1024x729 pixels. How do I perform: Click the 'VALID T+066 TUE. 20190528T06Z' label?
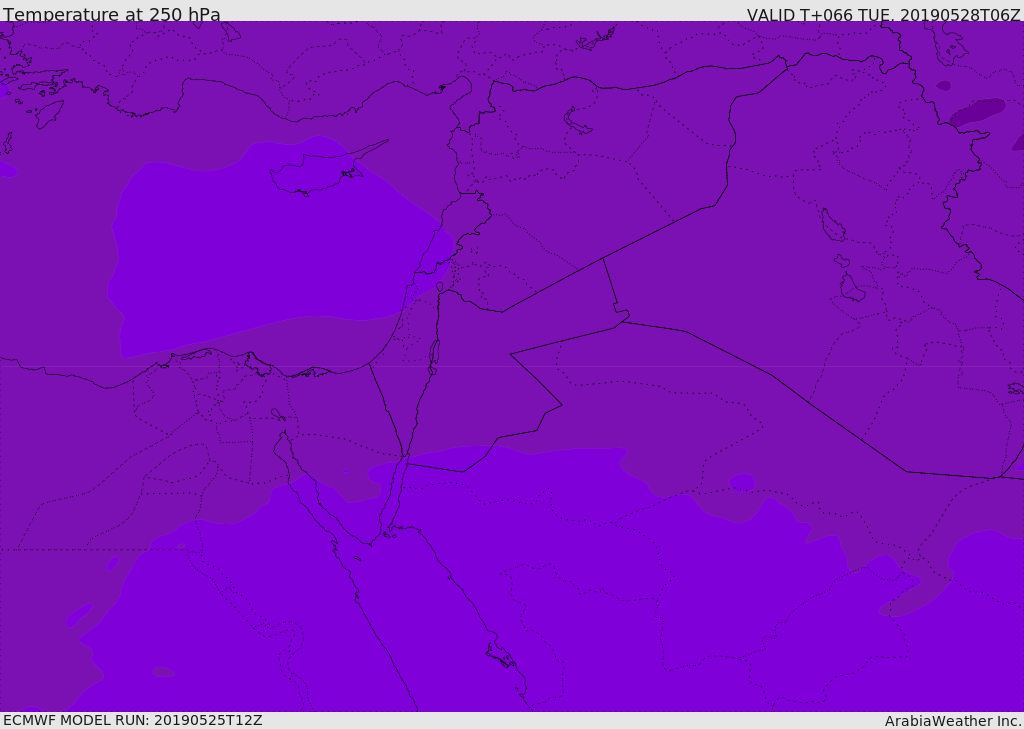click(884, 15)
